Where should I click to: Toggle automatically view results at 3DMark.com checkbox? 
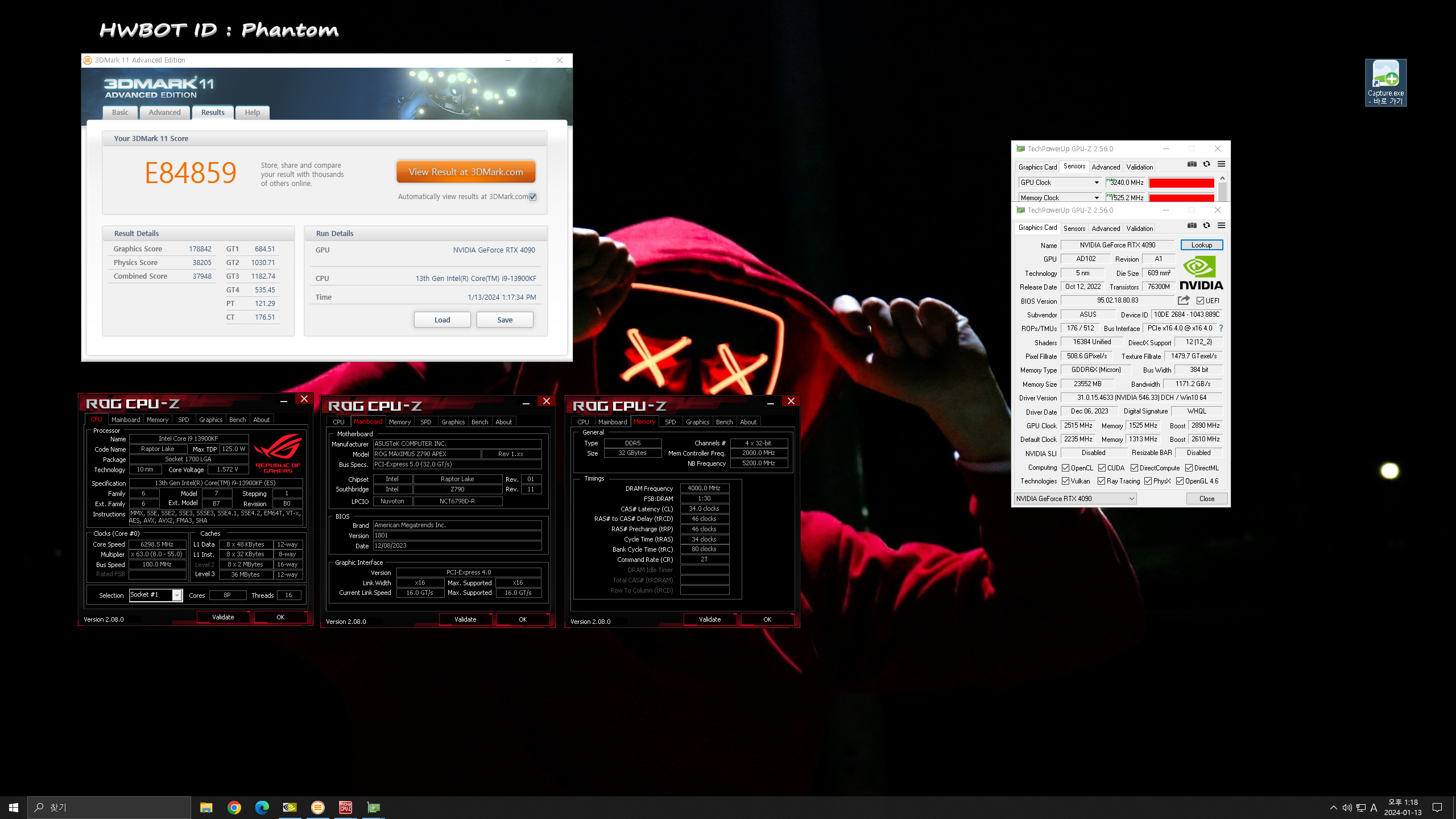tap(532, 197)
